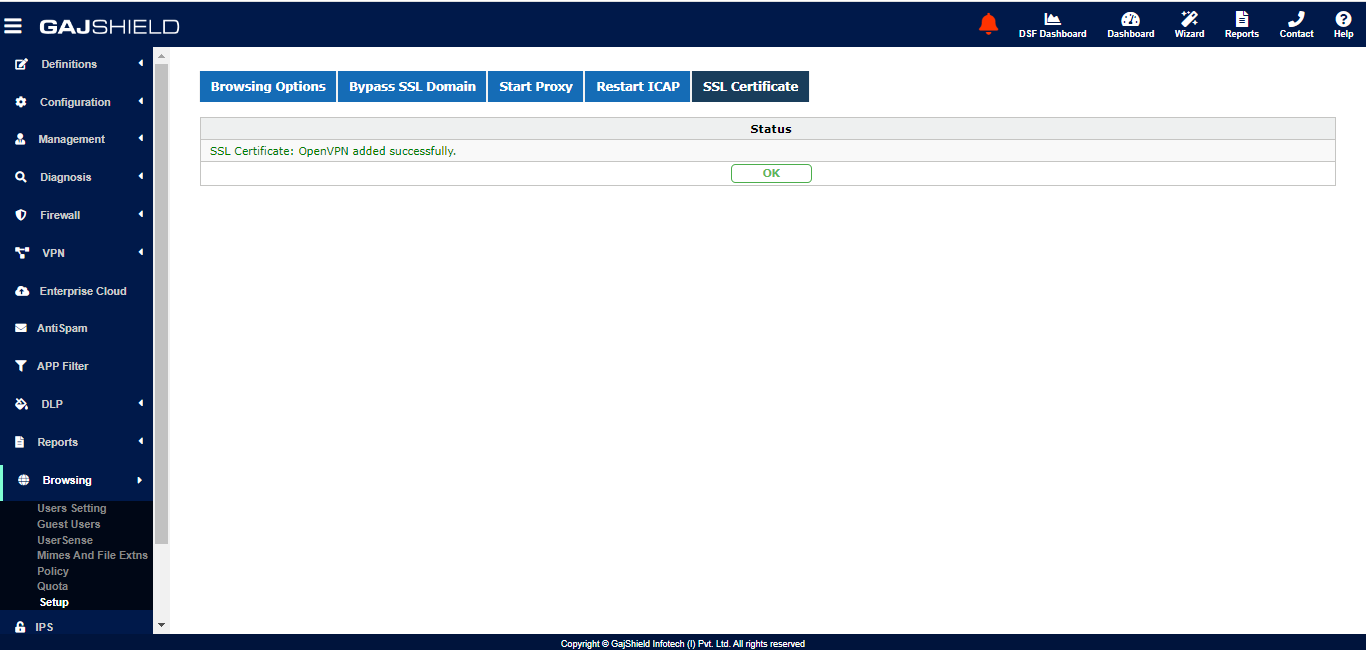Switch to Browsing Options tab

pyautogui.click(x=268, y=86)
